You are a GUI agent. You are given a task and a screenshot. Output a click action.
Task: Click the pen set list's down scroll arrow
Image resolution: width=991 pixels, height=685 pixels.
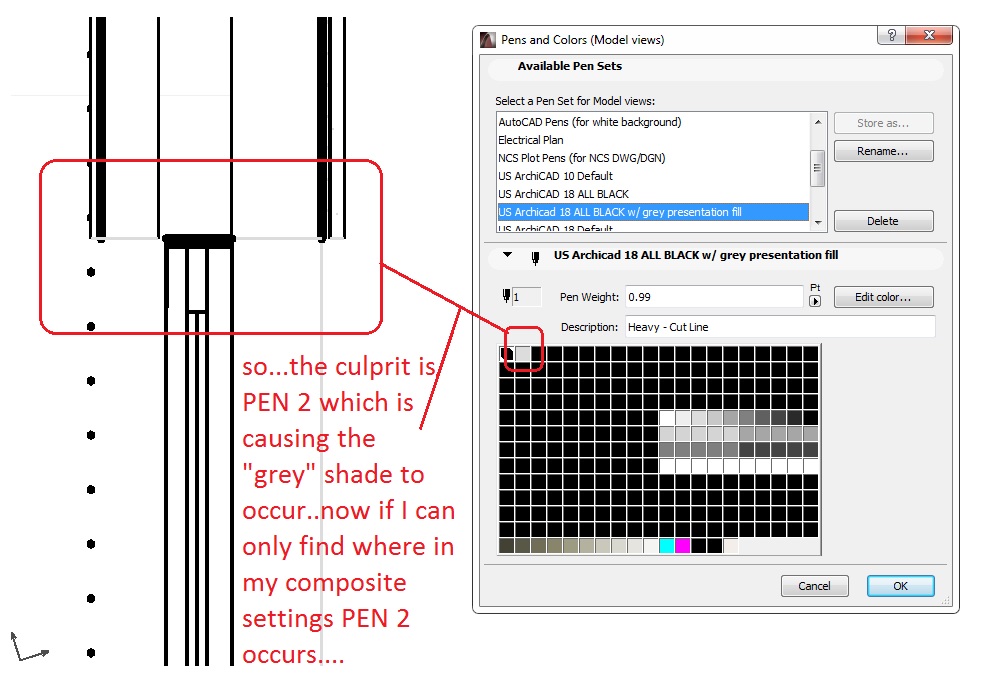(x=816, y=225)
